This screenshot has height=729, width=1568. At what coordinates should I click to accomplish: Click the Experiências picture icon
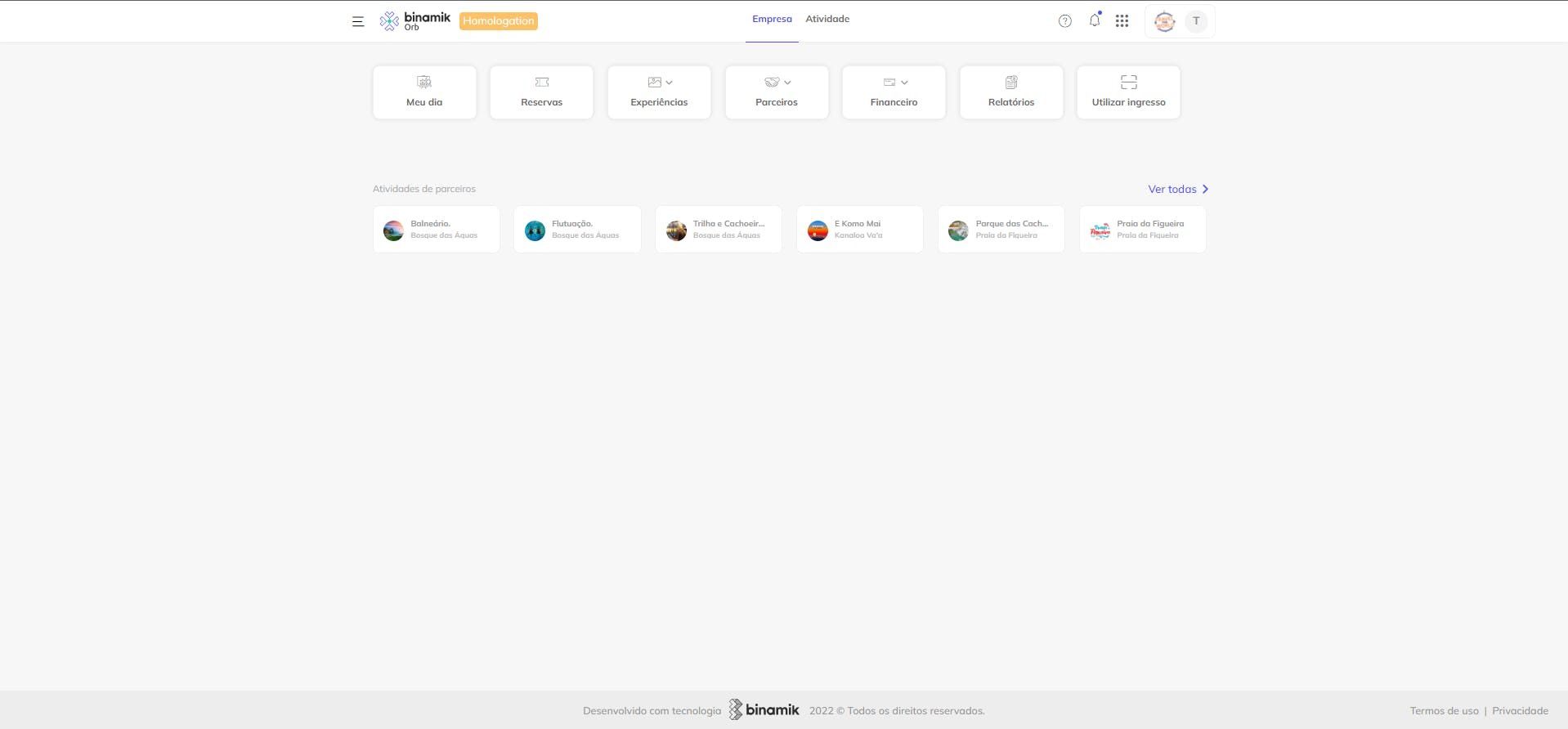click(x=654, y=82)
